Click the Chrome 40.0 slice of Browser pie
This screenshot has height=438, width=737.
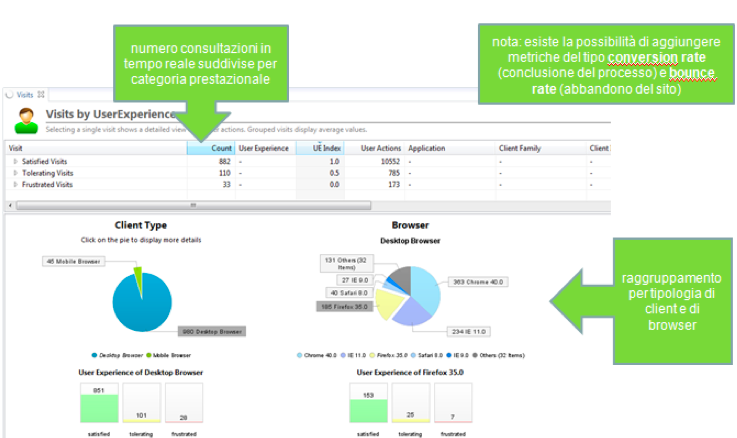(424, 288)
